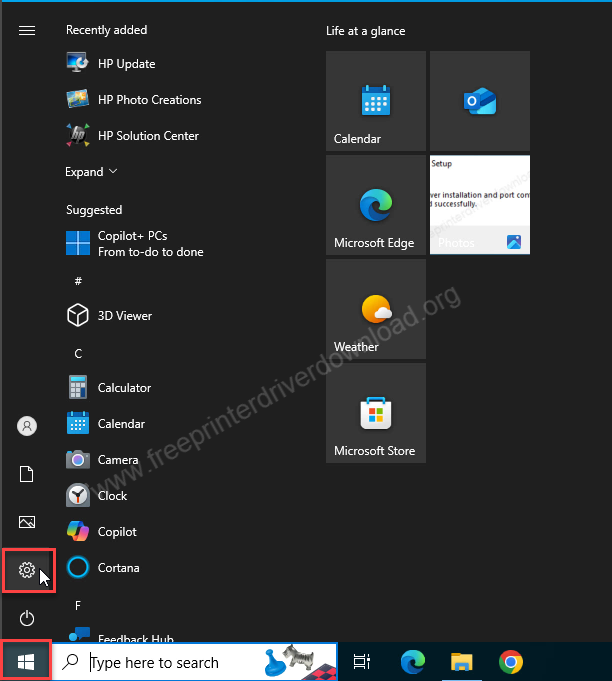Open Task View on the taskbar
The width and height of the screenshot is (612, 681).
point(361,662)
